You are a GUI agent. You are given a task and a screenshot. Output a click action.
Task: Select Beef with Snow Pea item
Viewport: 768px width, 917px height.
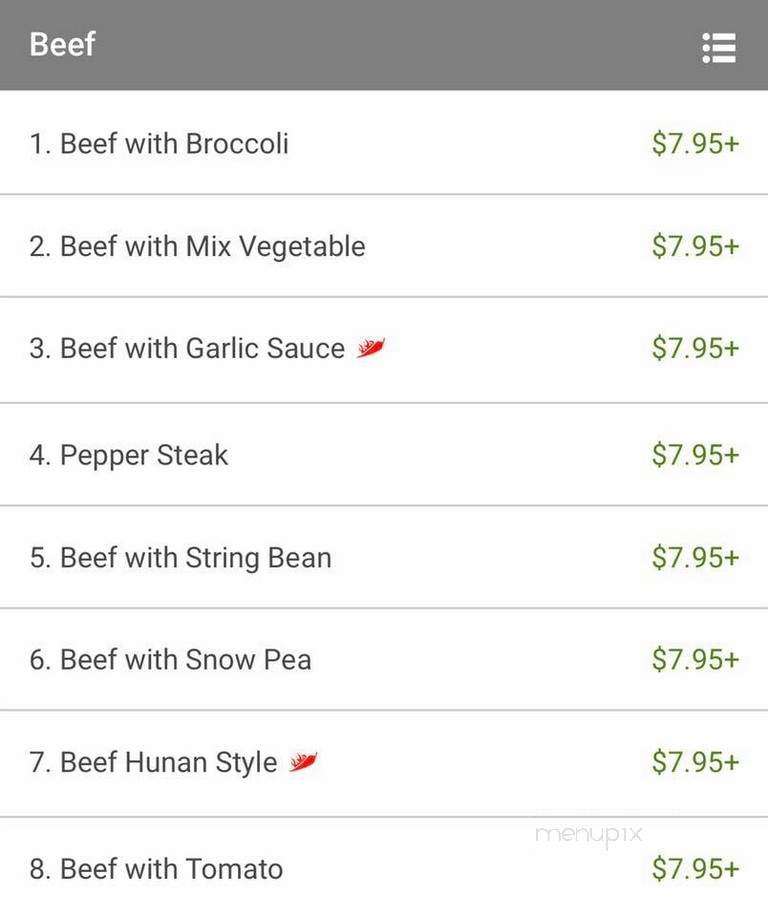tap(384, 659)
